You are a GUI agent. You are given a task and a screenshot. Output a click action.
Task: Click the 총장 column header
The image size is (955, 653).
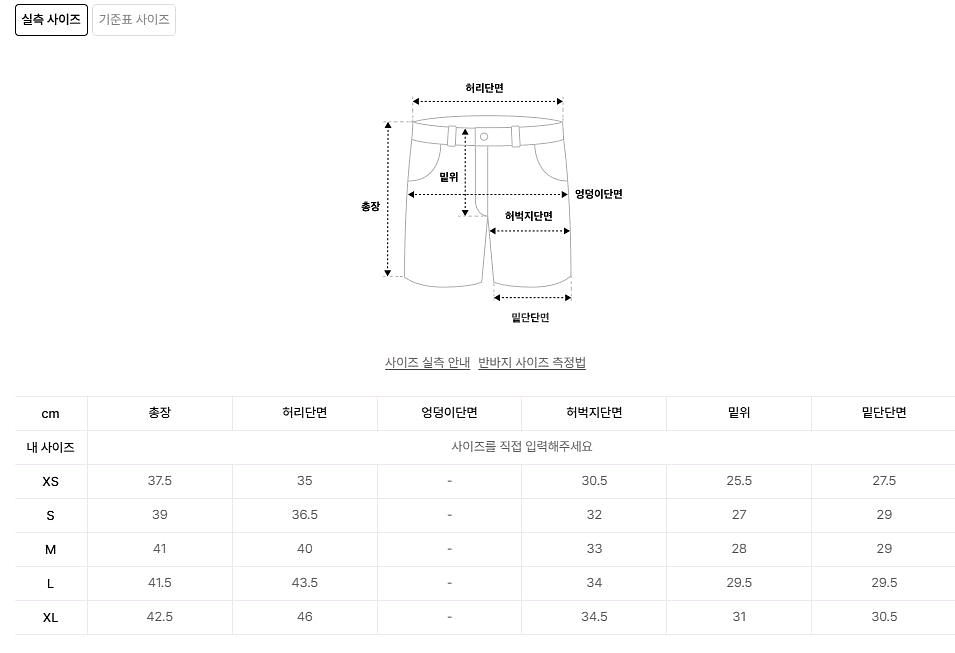pos(160,413)
